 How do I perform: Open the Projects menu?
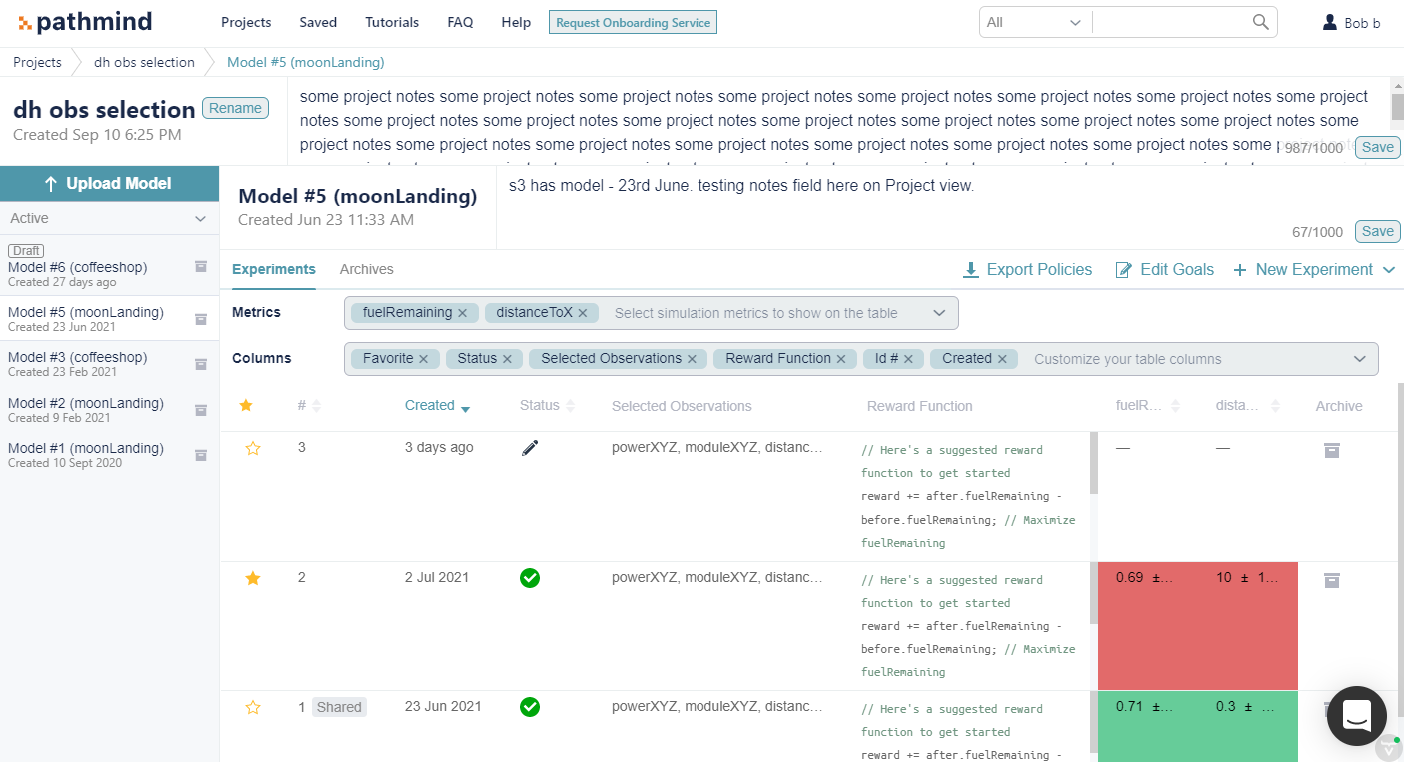coord(246,22)
